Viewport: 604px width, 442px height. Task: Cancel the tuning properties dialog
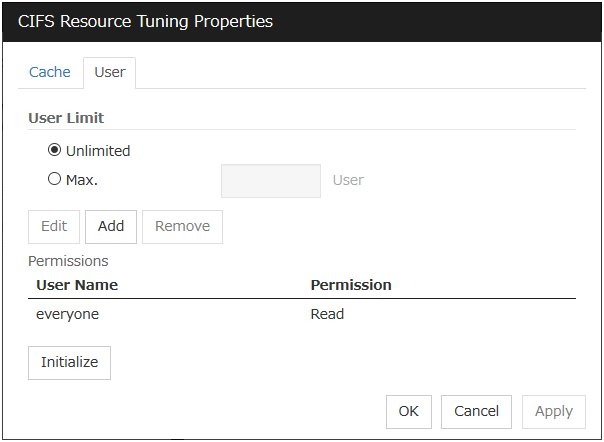(x=476, y=411)
